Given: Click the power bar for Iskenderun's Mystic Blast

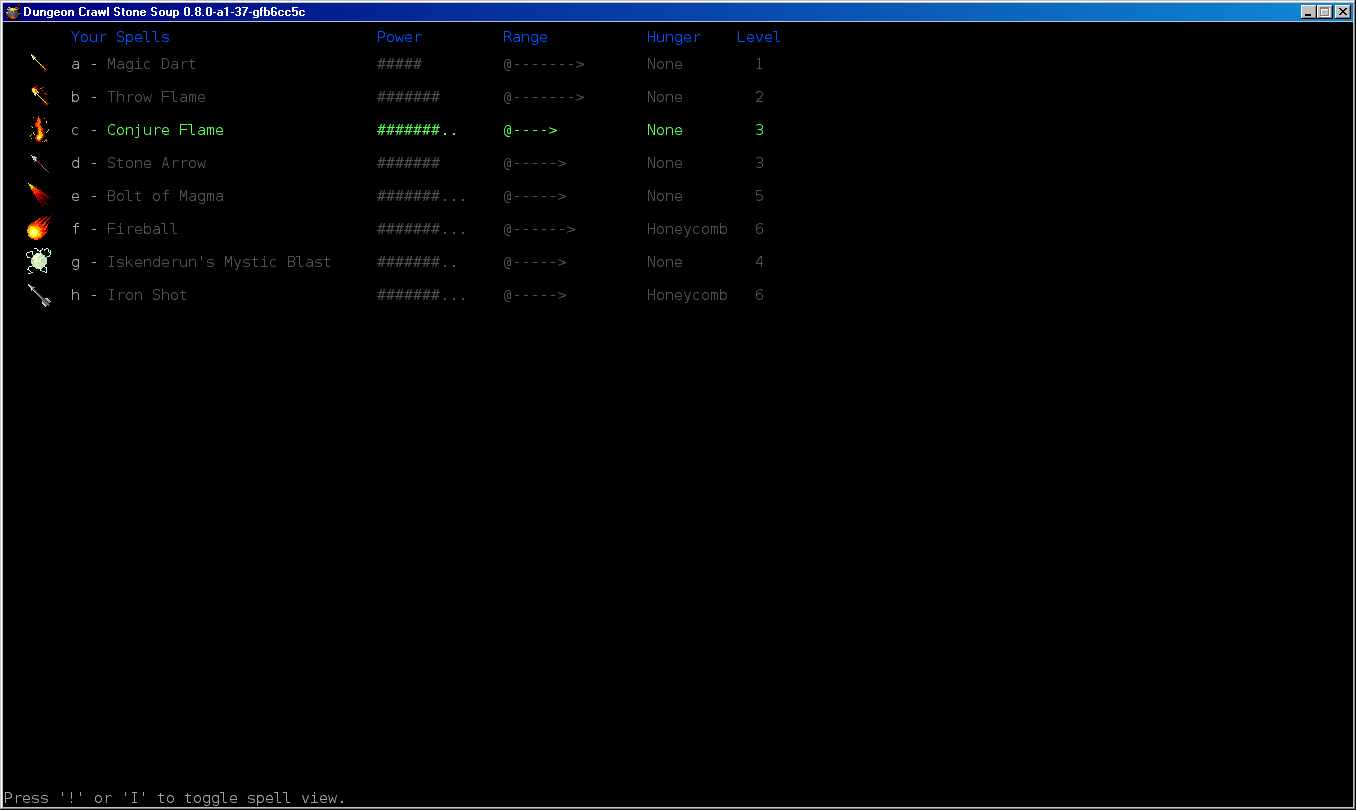Looking at the screenshot, I should (x=417, y=262).
